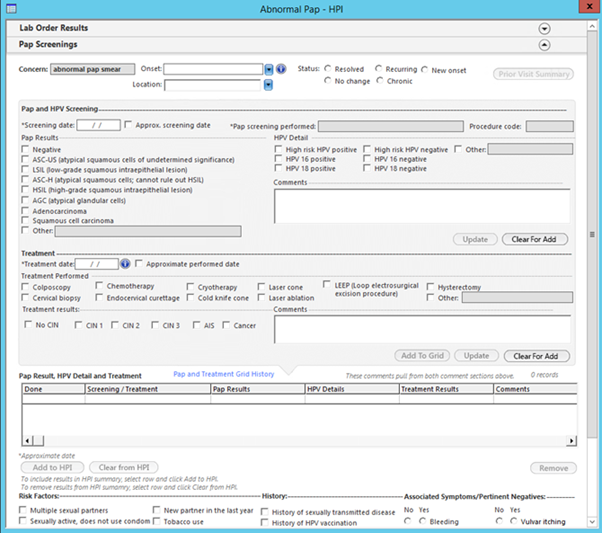
Task: Click the Prior Visit Summary button
Action: 534,74
